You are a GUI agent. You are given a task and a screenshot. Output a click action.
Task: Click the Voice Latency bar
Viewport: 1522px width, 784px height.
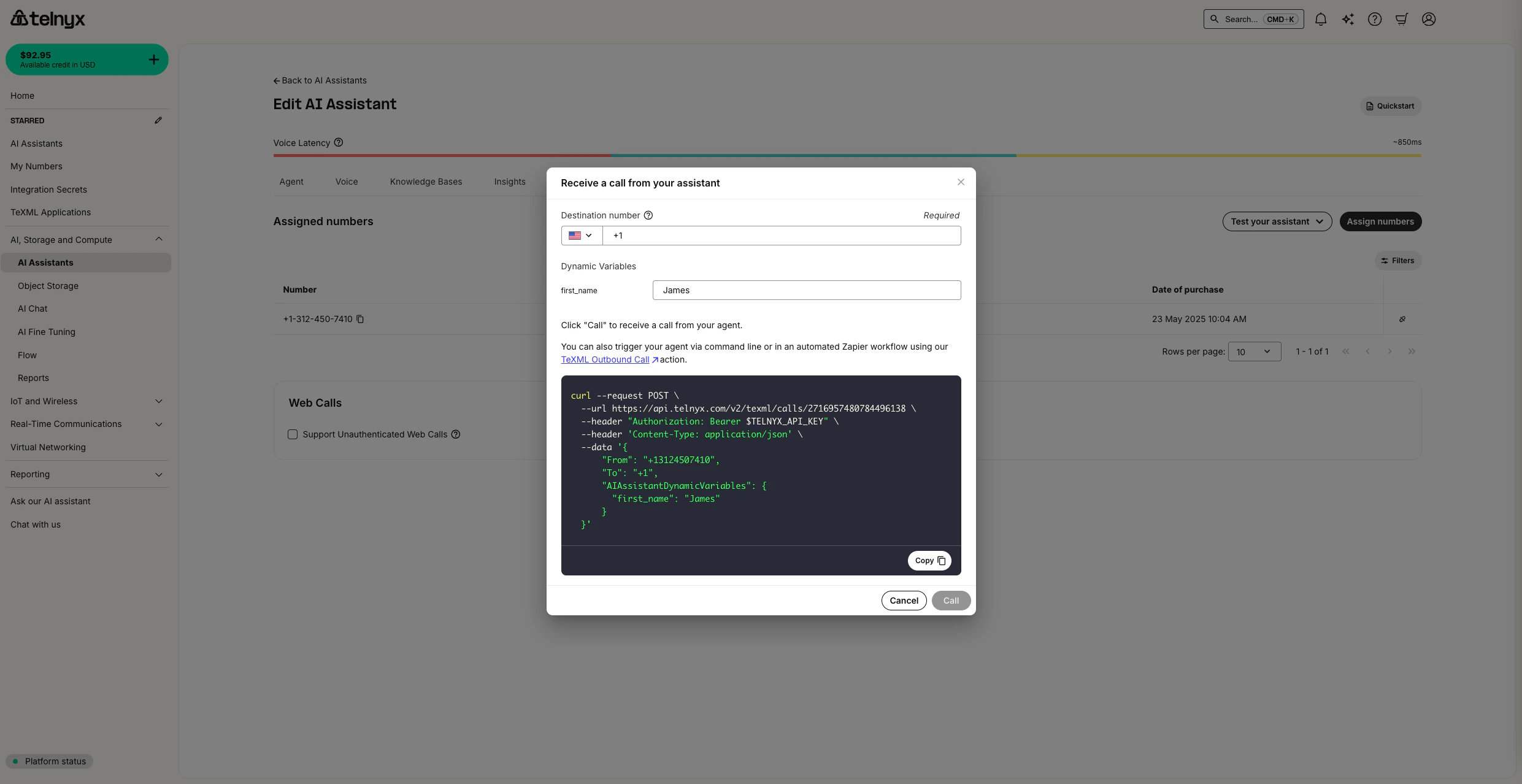[847, 155]
